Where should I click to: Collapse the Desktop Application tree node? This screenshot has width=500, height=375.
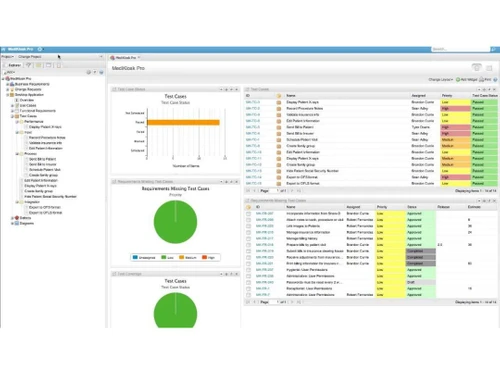[x=8, y=95]
